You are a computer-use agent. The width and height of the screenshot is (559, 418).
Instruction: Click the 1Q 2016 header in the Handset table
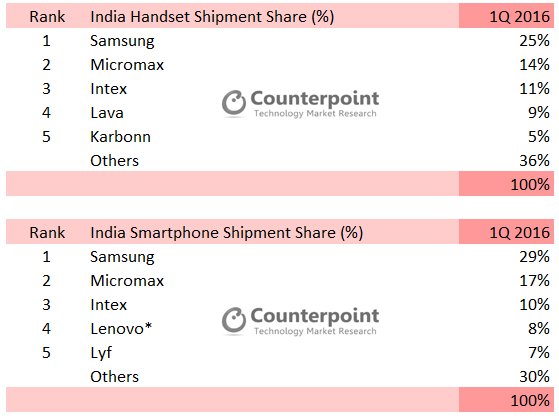pos(519,17)
